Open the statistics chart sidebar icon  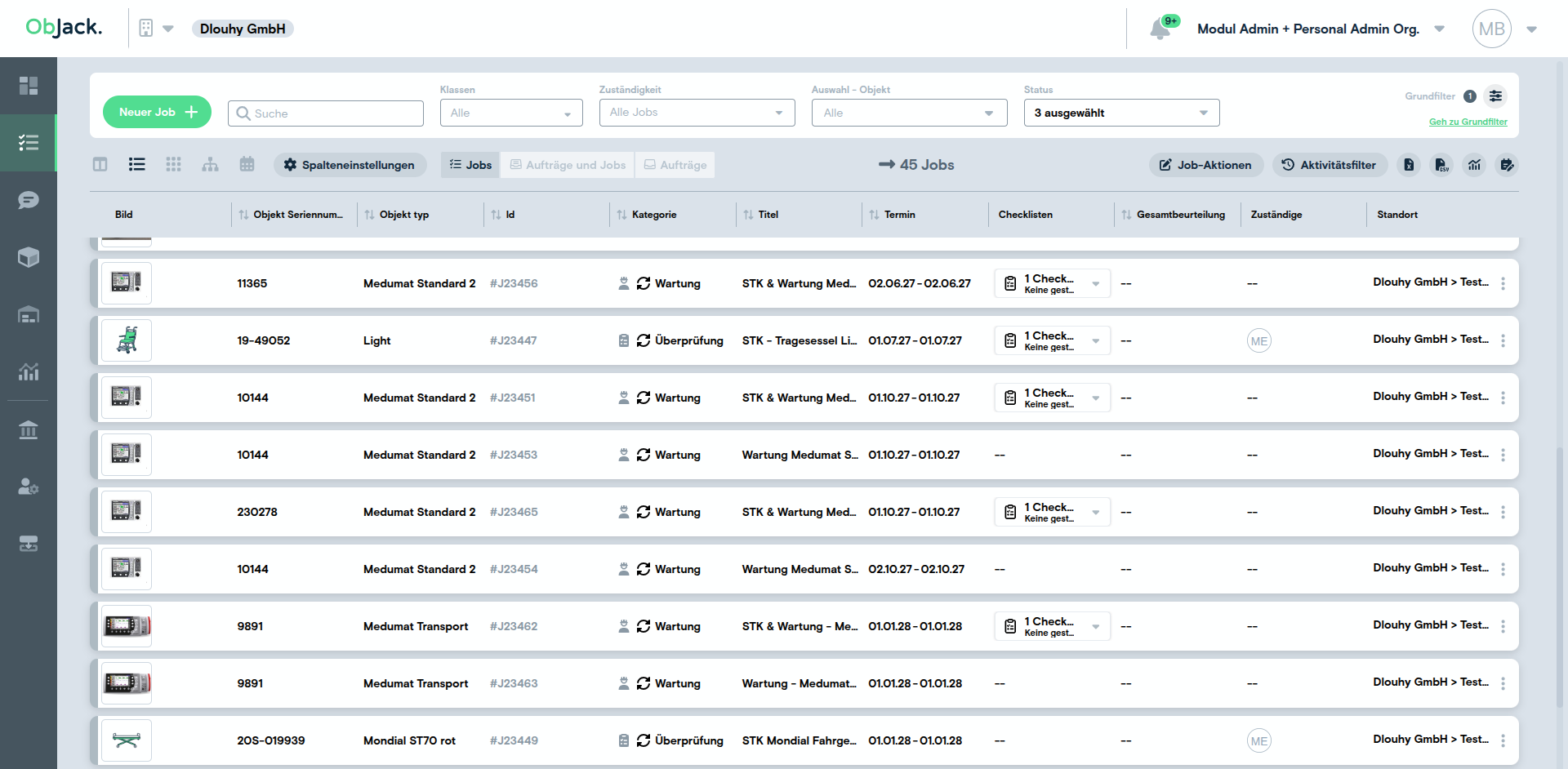[29, 371]
